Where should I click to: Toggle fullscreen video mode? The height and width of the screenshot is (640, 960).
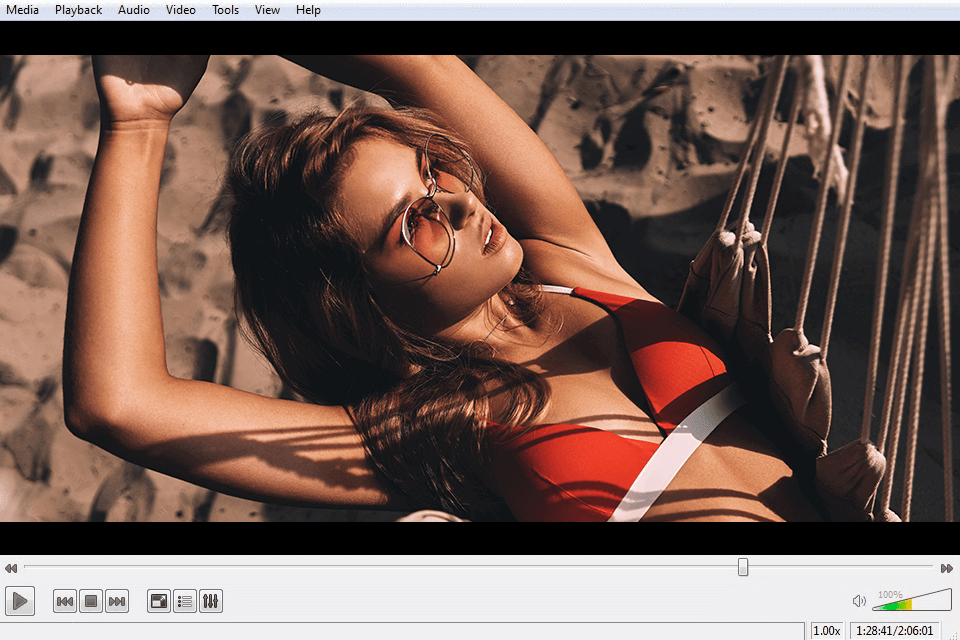tap(159, 601)
